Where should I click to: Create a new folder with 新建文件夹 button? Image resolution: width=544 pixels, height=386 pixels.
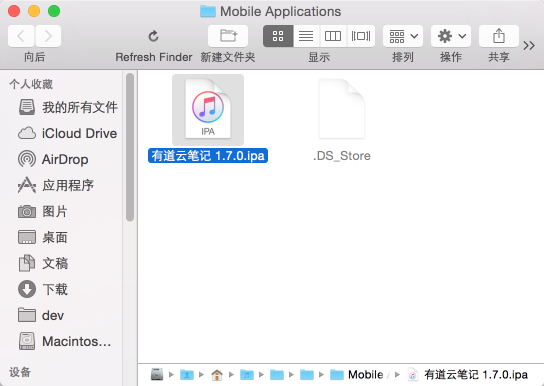(x=228, y=36)
